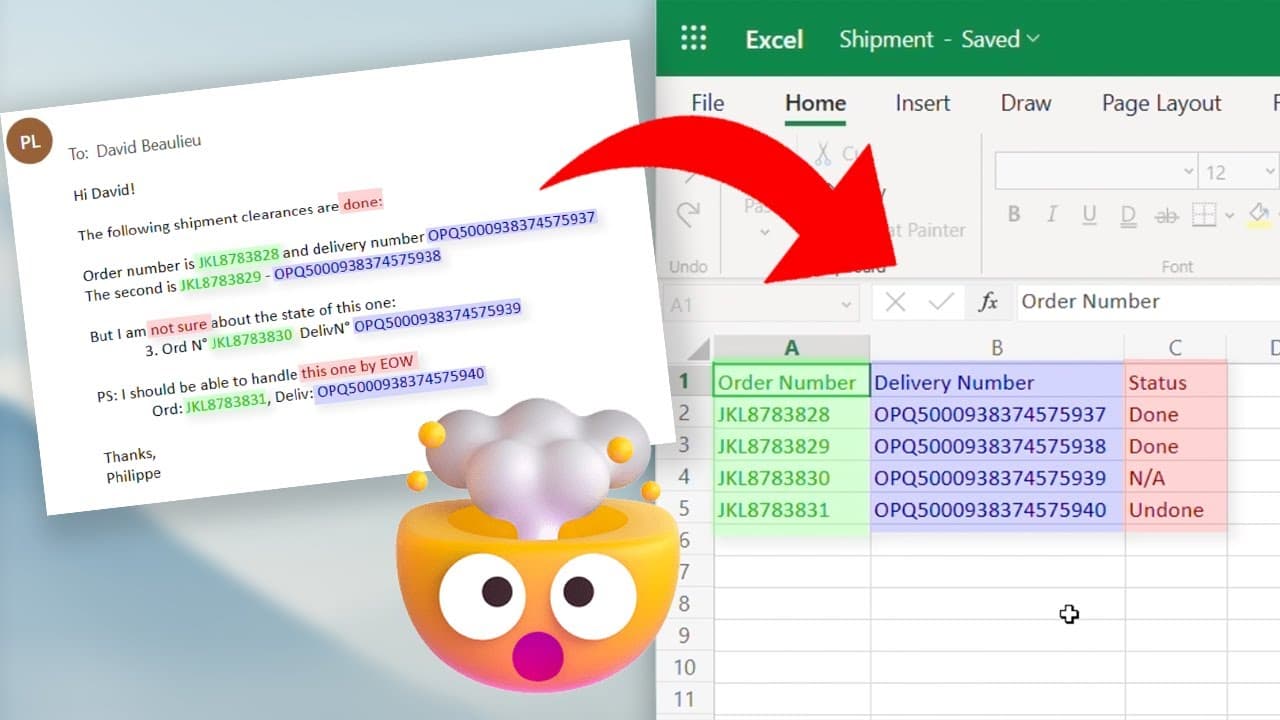This screenshot has height=720, width=1280.
Task: Select the 'Undone' status cell
Action: 1176,510
